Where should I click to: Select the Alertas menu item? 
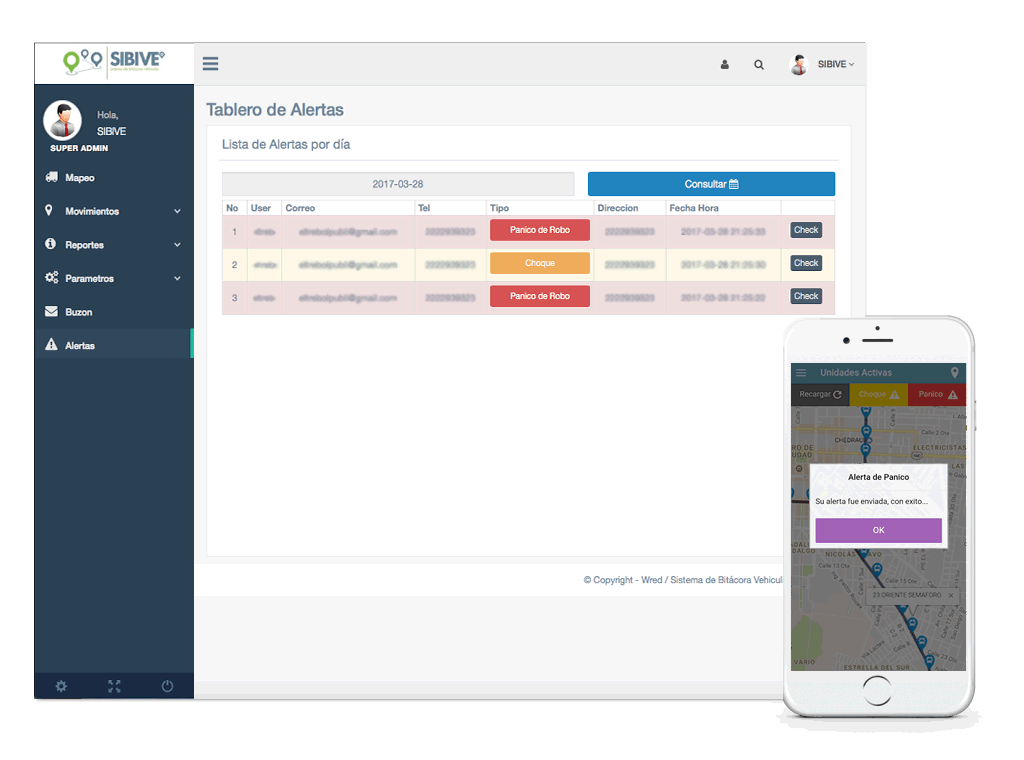(80, 346)
